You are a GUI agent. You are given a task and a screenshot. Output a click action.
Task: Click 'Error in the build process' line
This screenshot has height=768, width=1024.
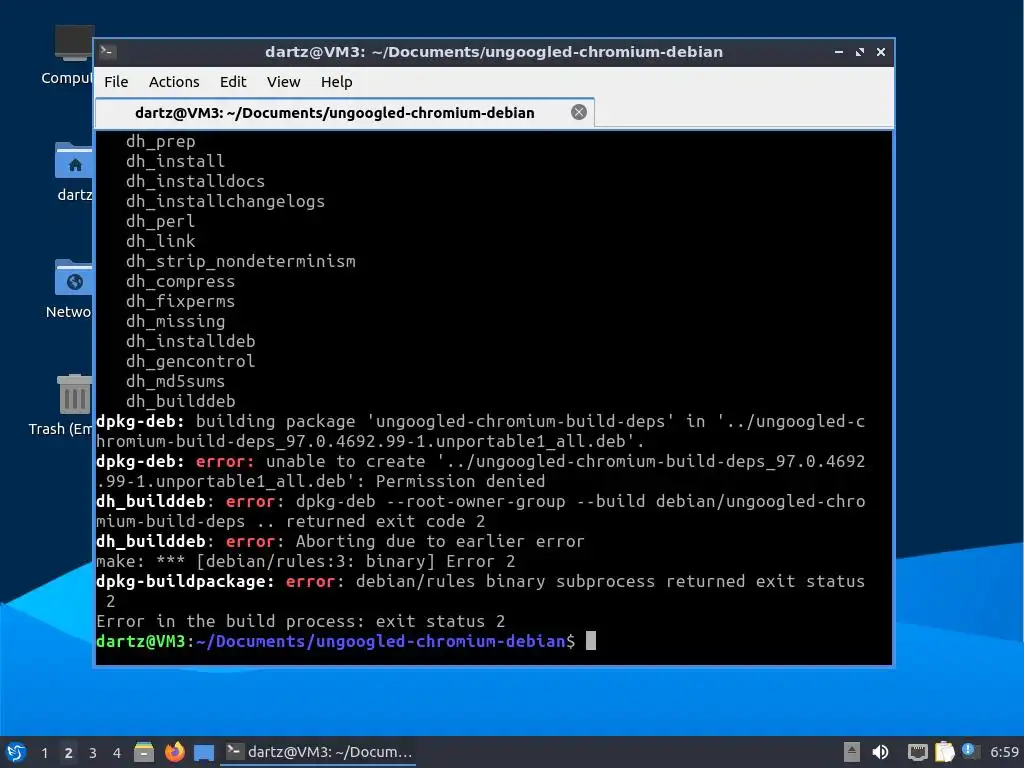tap(300, 621)
